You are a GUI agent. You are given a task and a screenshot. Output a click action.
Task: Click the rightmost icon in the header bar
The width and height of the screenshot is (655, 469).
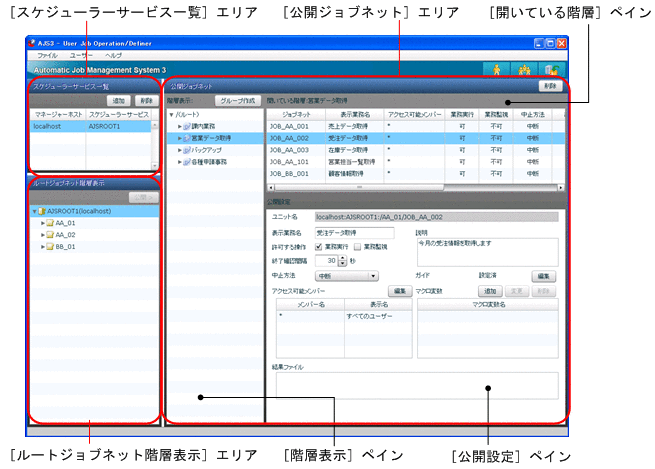pyautogui.click(x=551, y=70)
